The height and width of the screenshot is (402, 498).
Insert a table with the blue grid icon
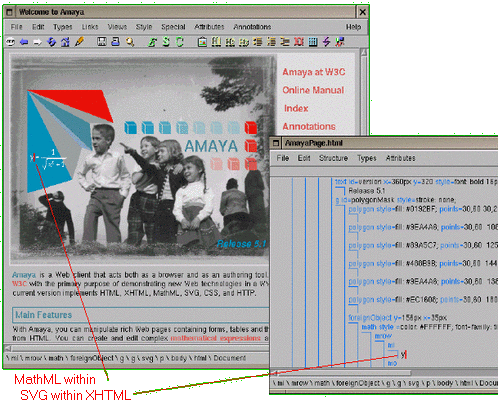tap(313, 42)
